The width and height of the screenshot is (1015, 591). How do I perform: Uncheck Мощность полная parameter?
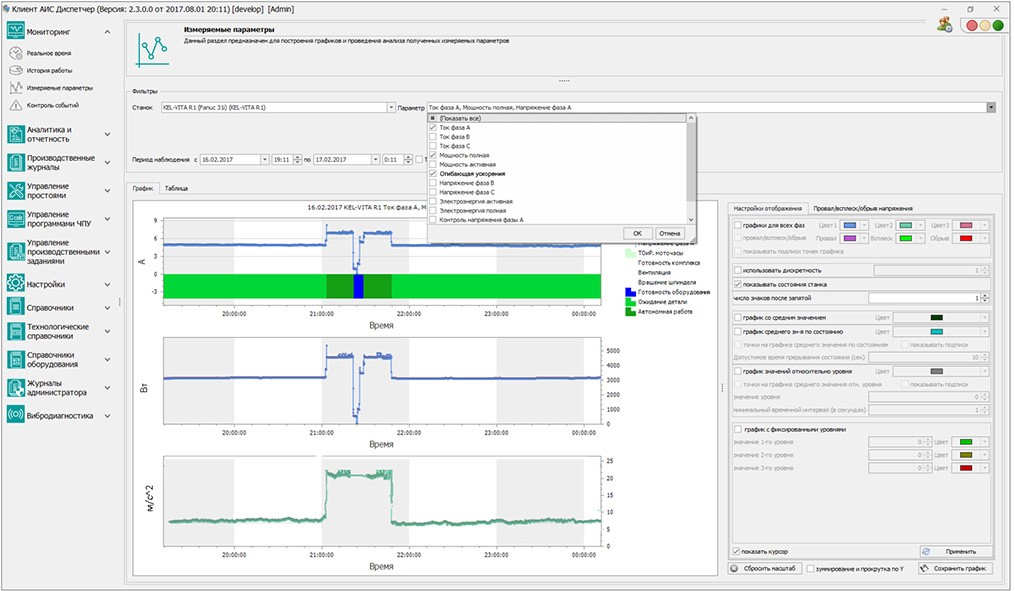tap(433, 155)
